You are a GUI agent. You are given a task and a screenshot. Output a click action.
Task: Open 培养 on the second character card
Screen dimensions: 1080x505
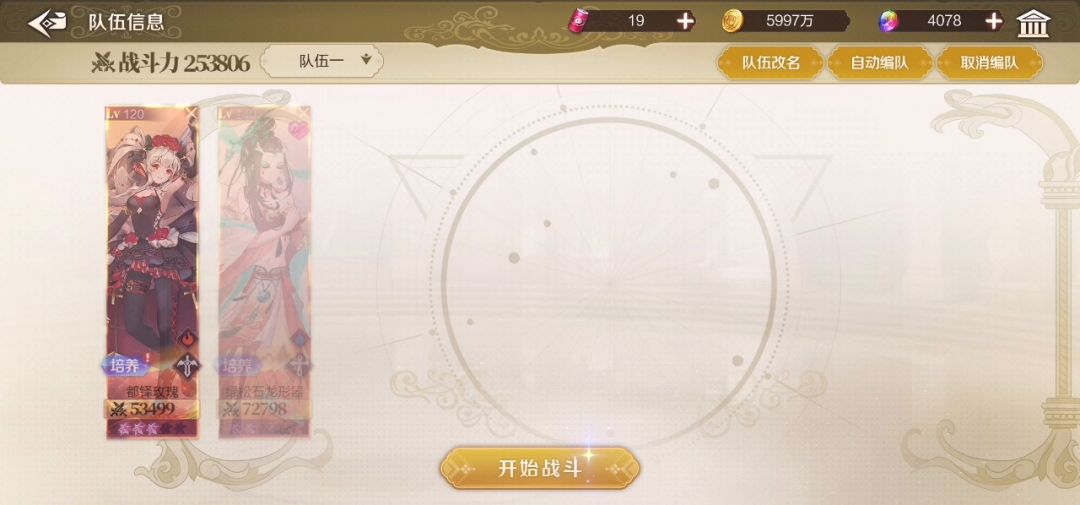(x=237, y=366)
